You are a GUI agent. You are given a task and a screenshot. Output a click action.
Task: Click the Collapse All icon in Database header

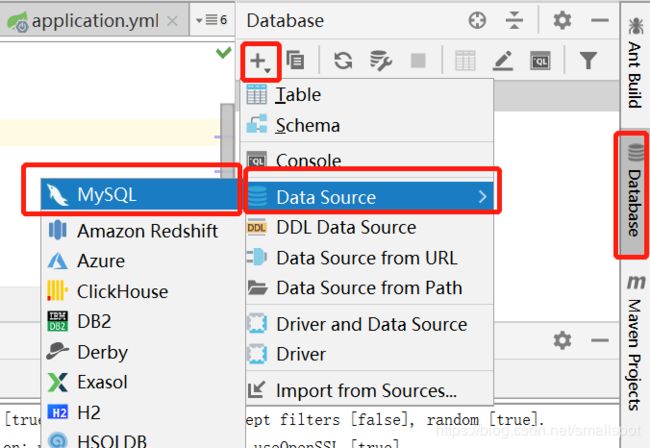click(x=514, y=20)
